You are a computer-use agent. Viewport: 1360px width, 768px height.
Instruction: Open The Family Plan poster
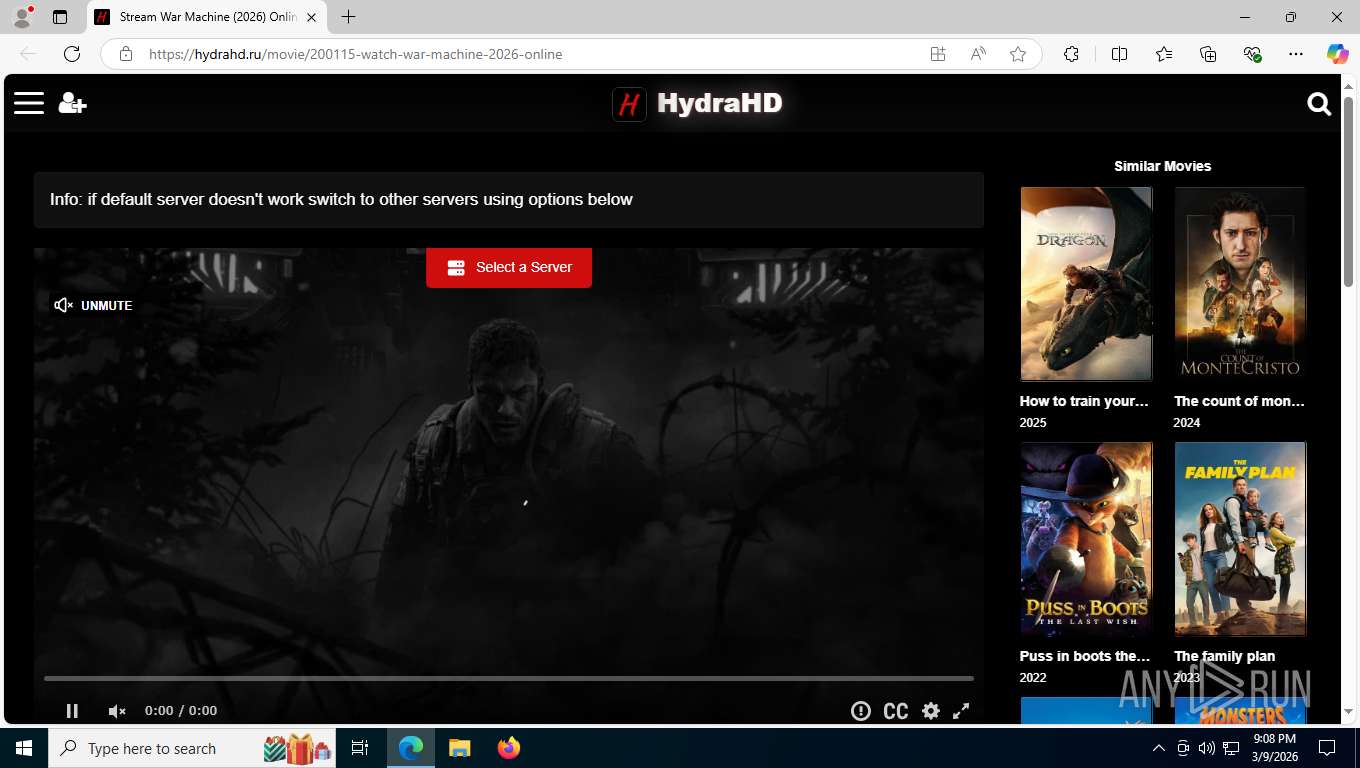1240,539
